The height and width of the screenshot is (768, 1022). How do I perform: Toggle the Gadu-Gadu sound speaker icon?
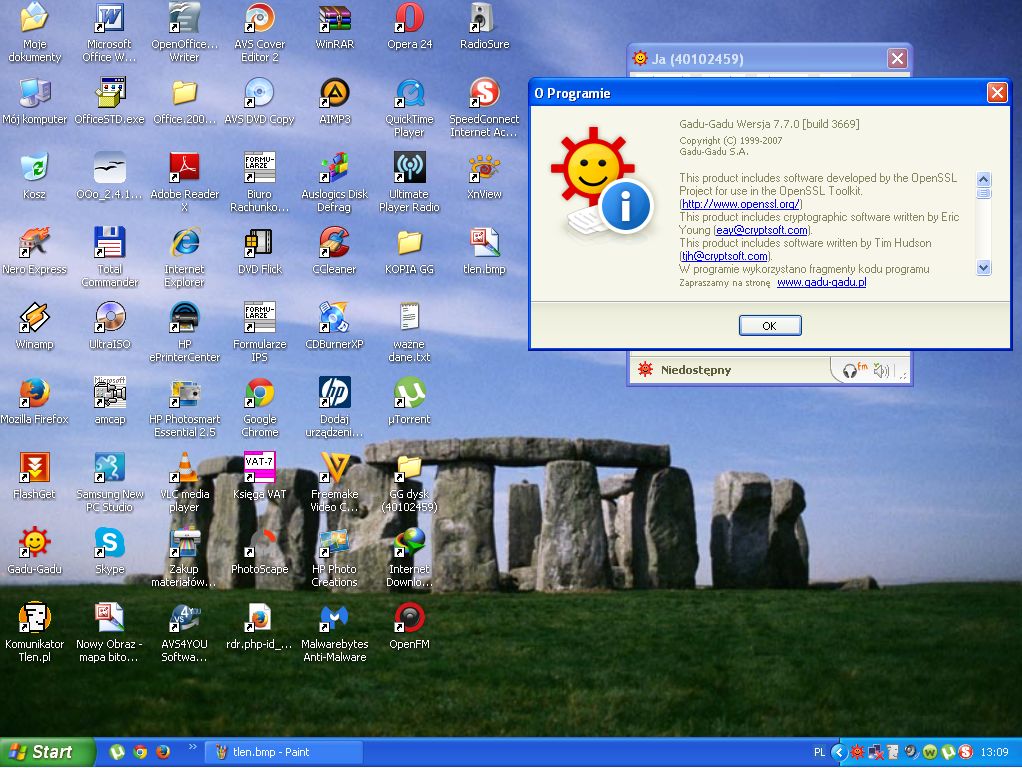[x=881, y=370]
